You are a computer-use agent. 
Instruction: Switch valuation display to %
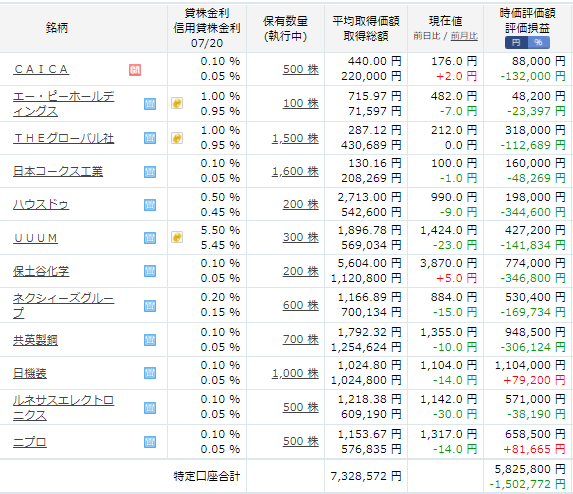pyautogui.click(x=539, y=43)
